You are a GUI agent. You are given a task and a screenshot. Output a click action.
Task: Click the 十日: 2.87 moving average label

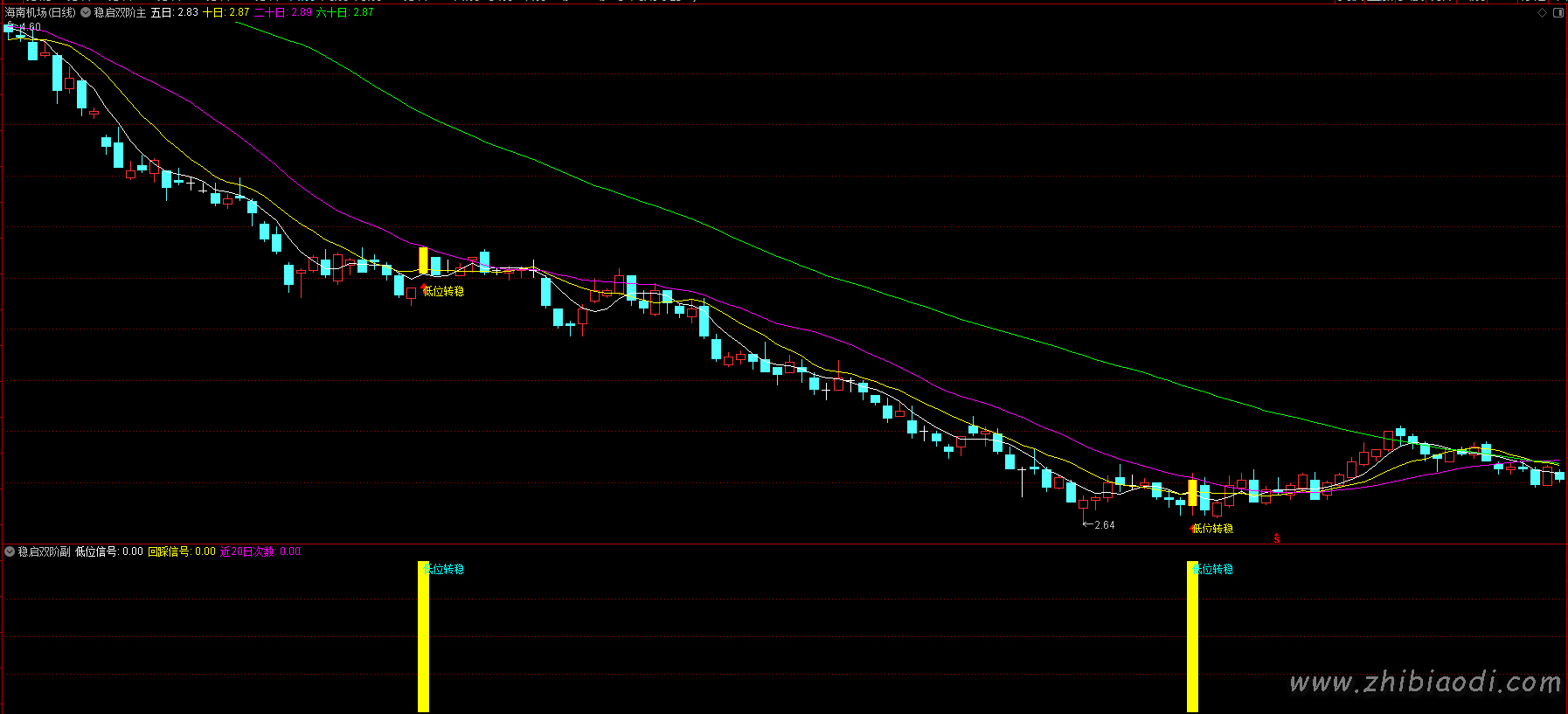pos(226,13)
